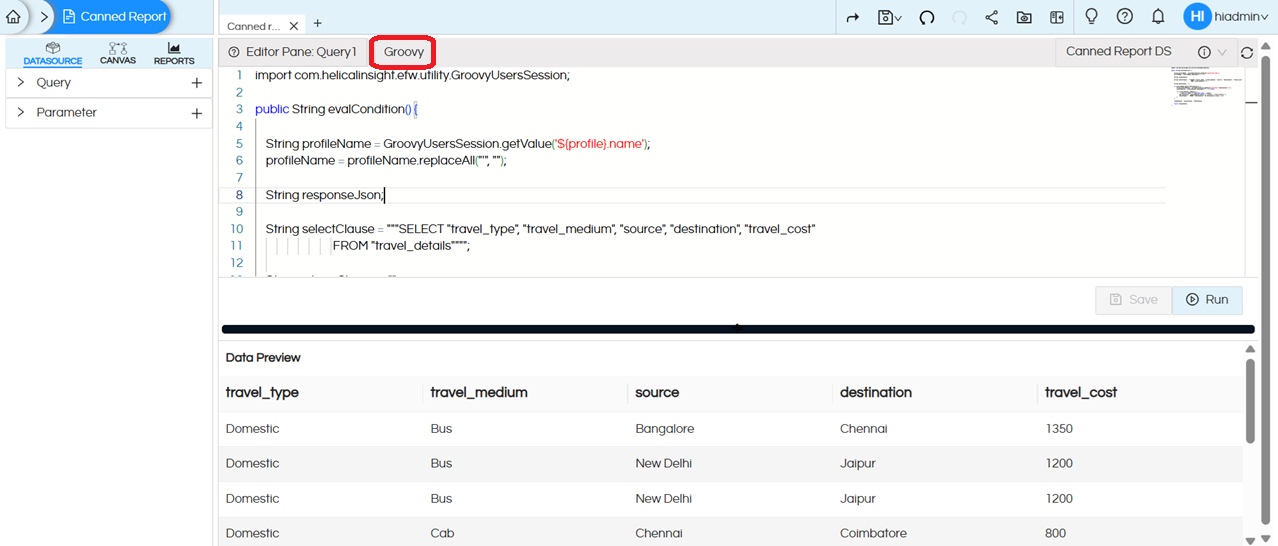This screenshot has width=1278, height=546.
Task: Refresh the Canned Report DS connection
Action: (1246, 53)
